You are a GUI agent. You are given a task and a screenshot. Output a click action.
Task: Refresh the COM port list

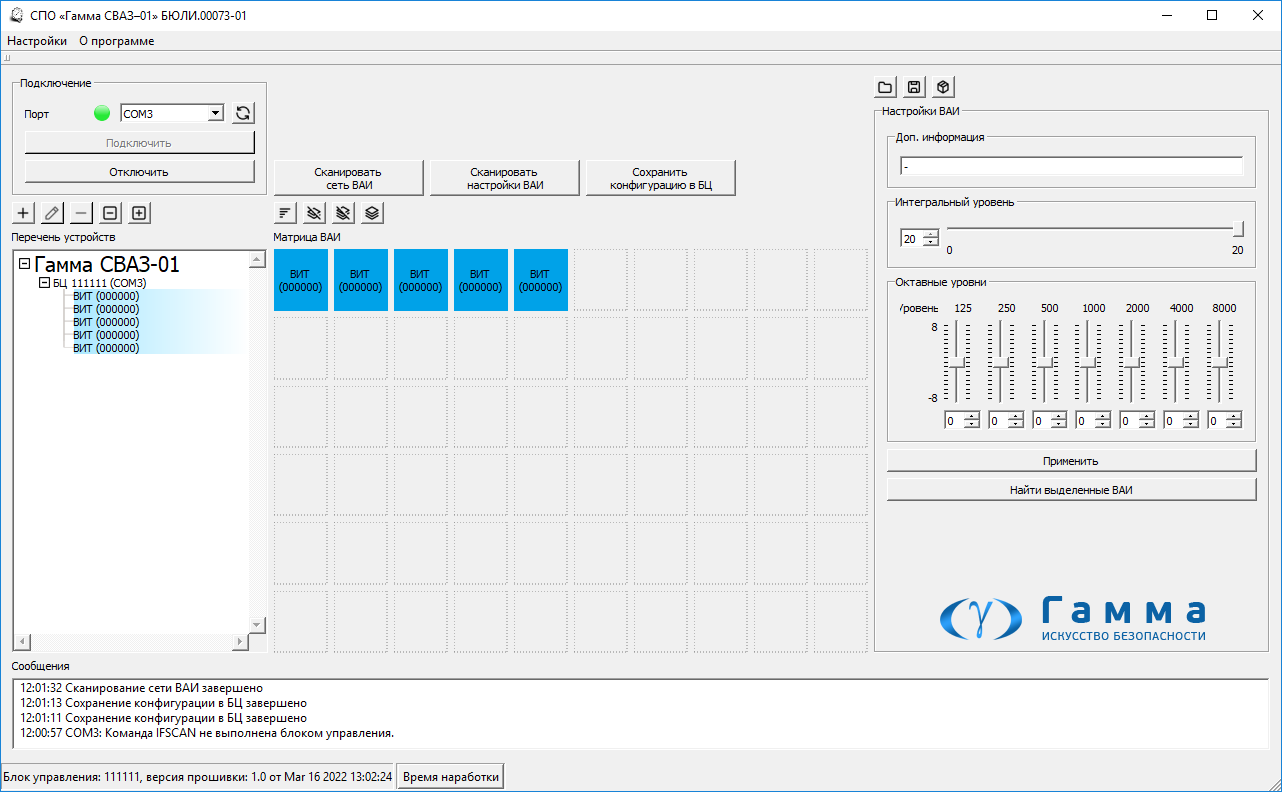(x=243, y=113)
